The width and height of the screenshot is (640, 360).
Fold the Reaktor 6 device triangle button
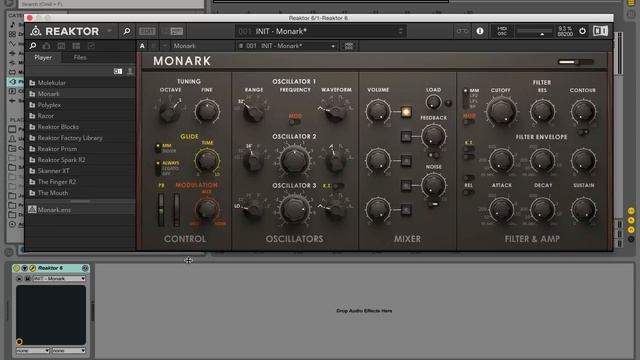click(x=24, y=268)
